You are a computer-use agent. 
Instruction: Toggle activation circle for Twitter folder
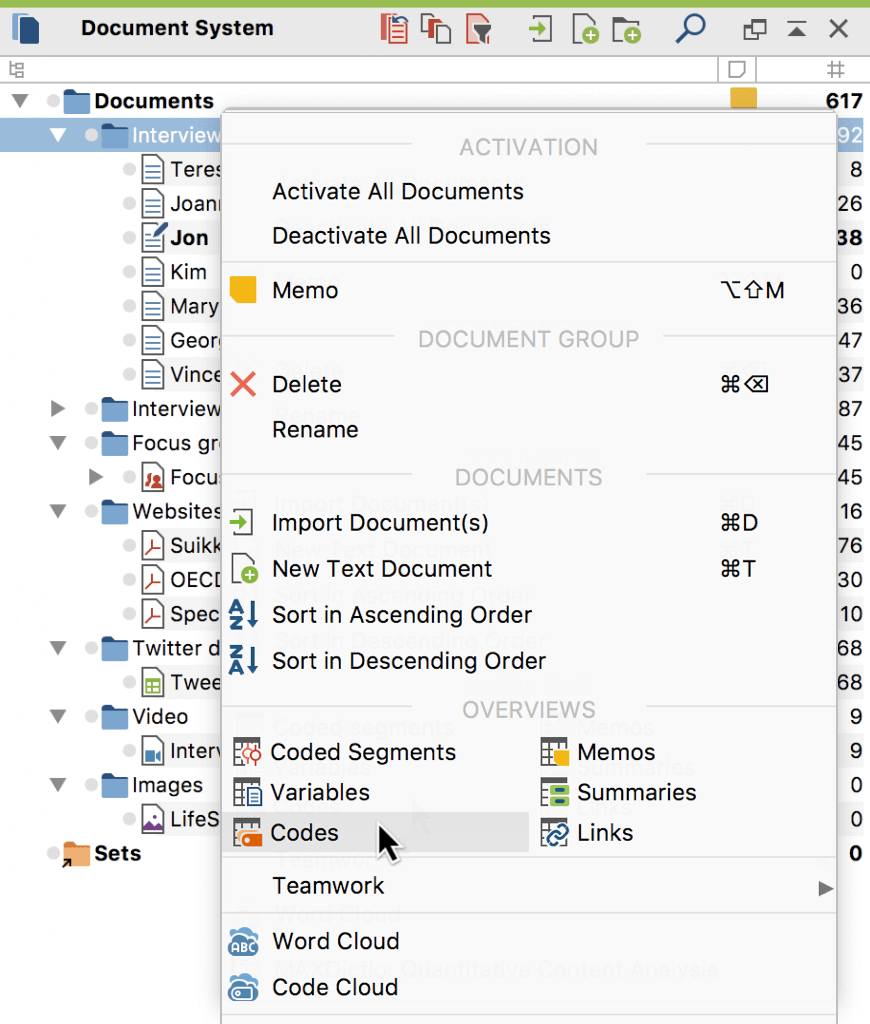pos(91,648)
